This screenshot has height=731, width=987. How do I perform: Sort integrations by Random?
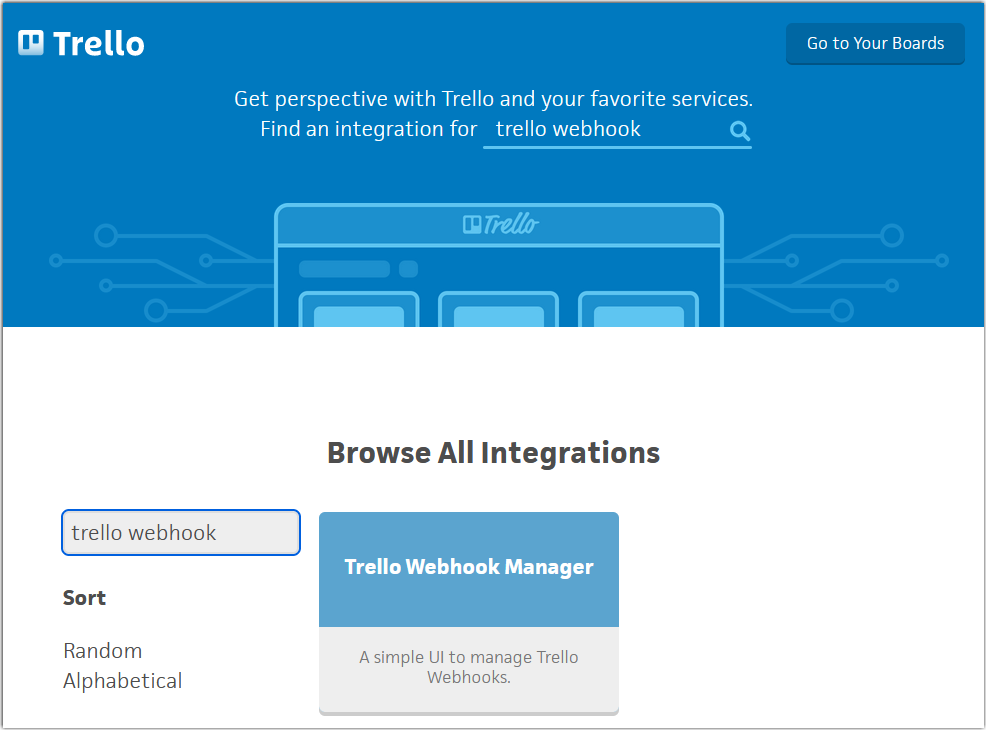103,650
